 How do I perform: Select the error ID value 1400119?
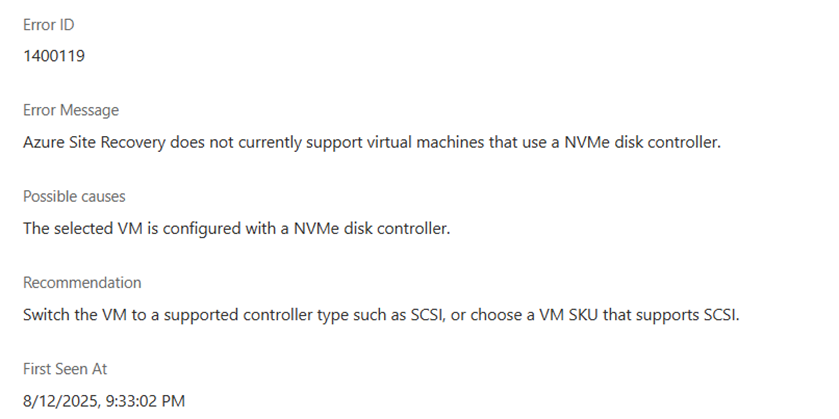click(x=54, y=56)
